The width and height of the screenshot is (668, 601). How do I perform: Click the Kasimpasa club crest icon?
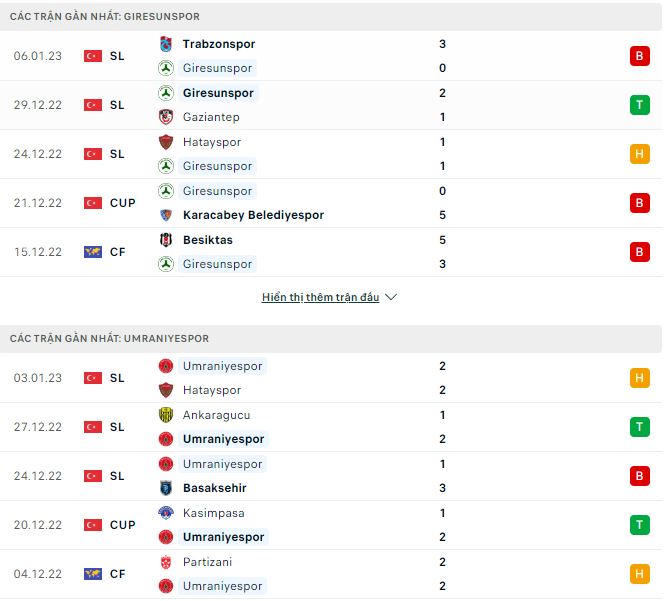click(166, 513)
